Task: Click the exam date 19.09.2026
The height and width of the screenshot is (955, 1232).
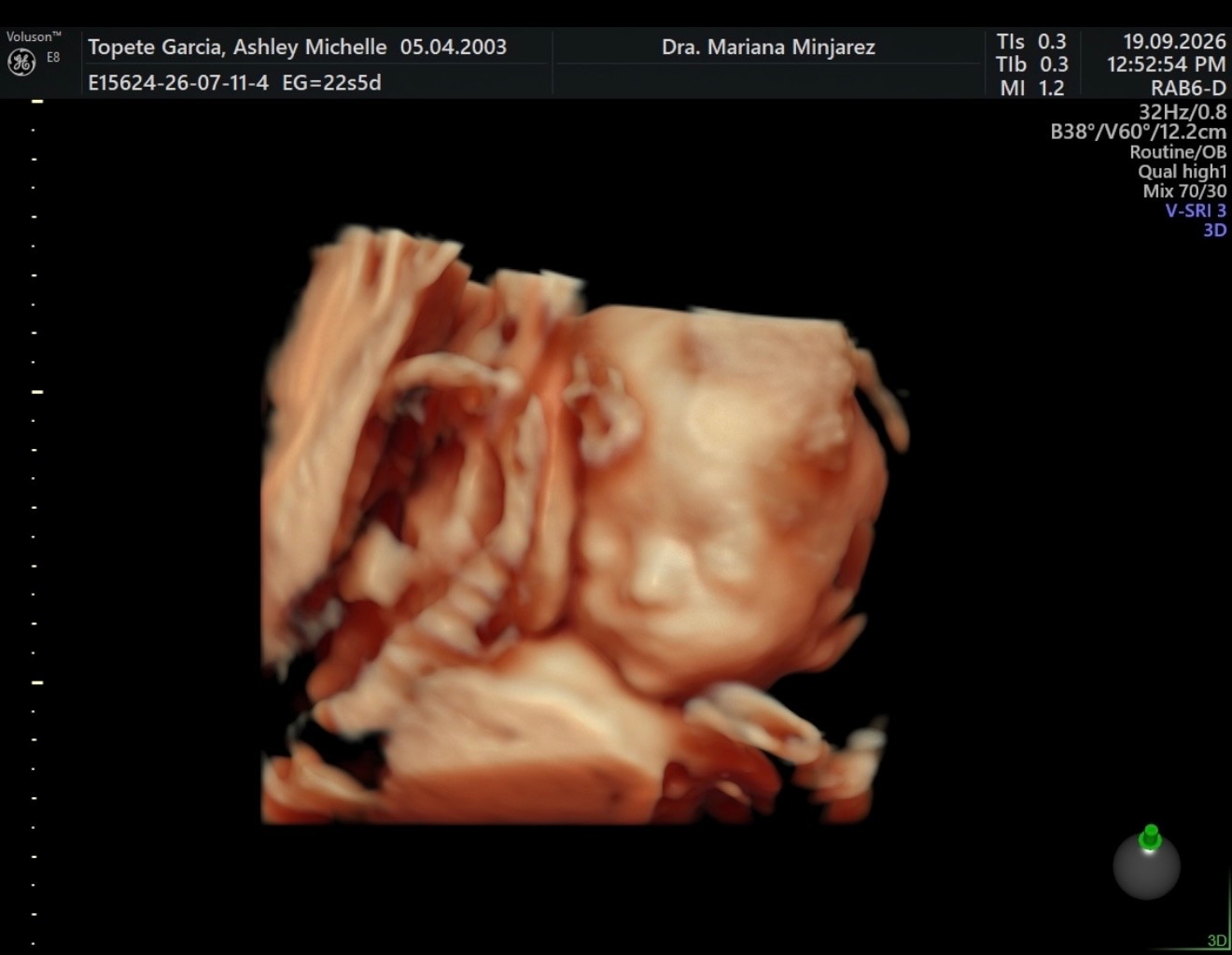Action: tap(1174, 41)
